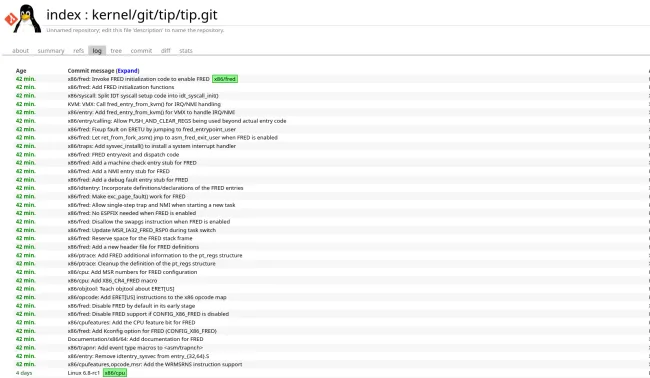This screenshot has width=650, height=378.
Task: Switch to the refs tab
Action: (78, 51)
